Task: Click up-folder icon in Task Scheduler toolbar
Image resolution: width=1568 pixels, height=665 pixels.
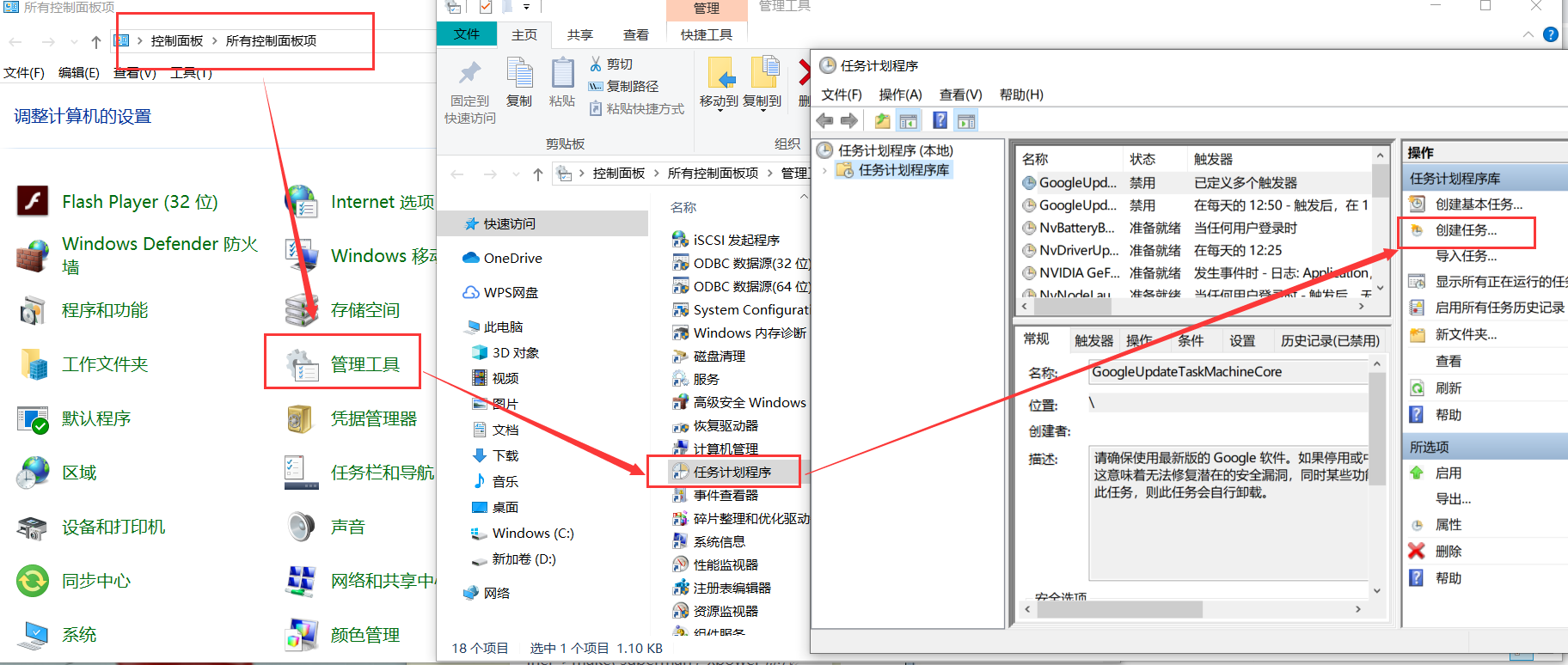Action: click(x=882, y=121)
